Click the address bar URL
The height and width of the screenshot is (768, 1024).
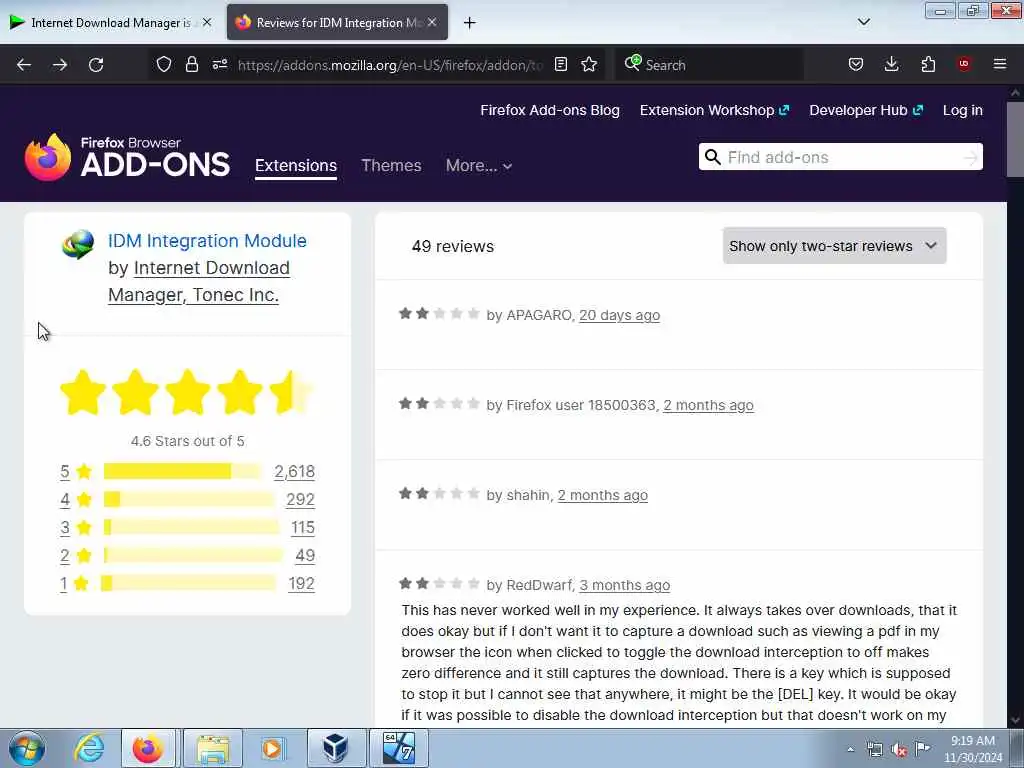(x=390, y=65)
